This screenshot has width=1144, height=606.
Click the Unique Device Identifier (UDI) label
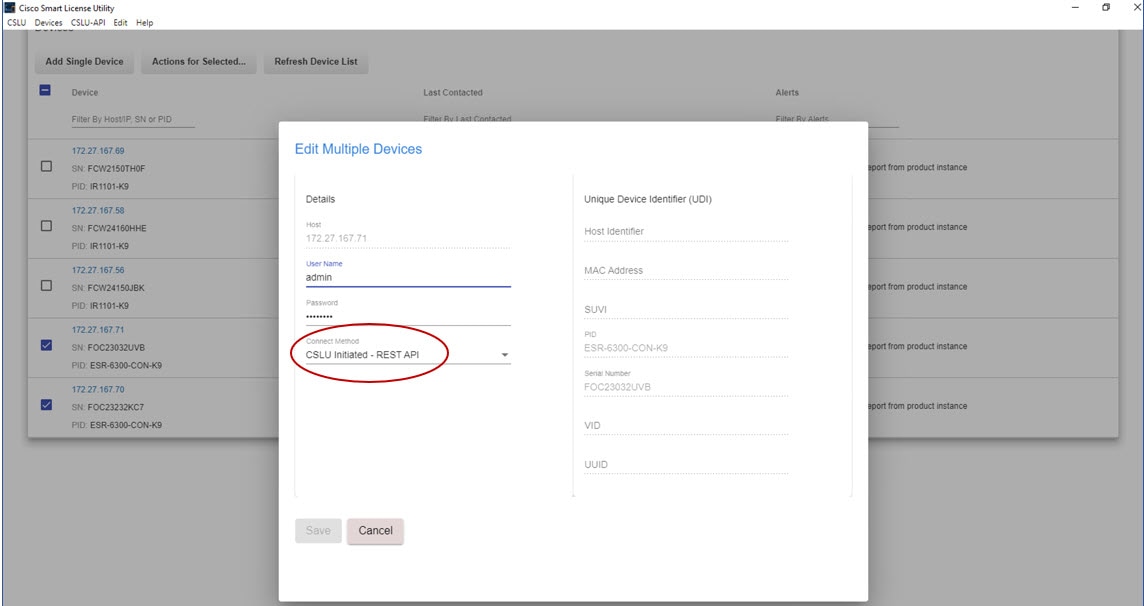click(648, 199)
